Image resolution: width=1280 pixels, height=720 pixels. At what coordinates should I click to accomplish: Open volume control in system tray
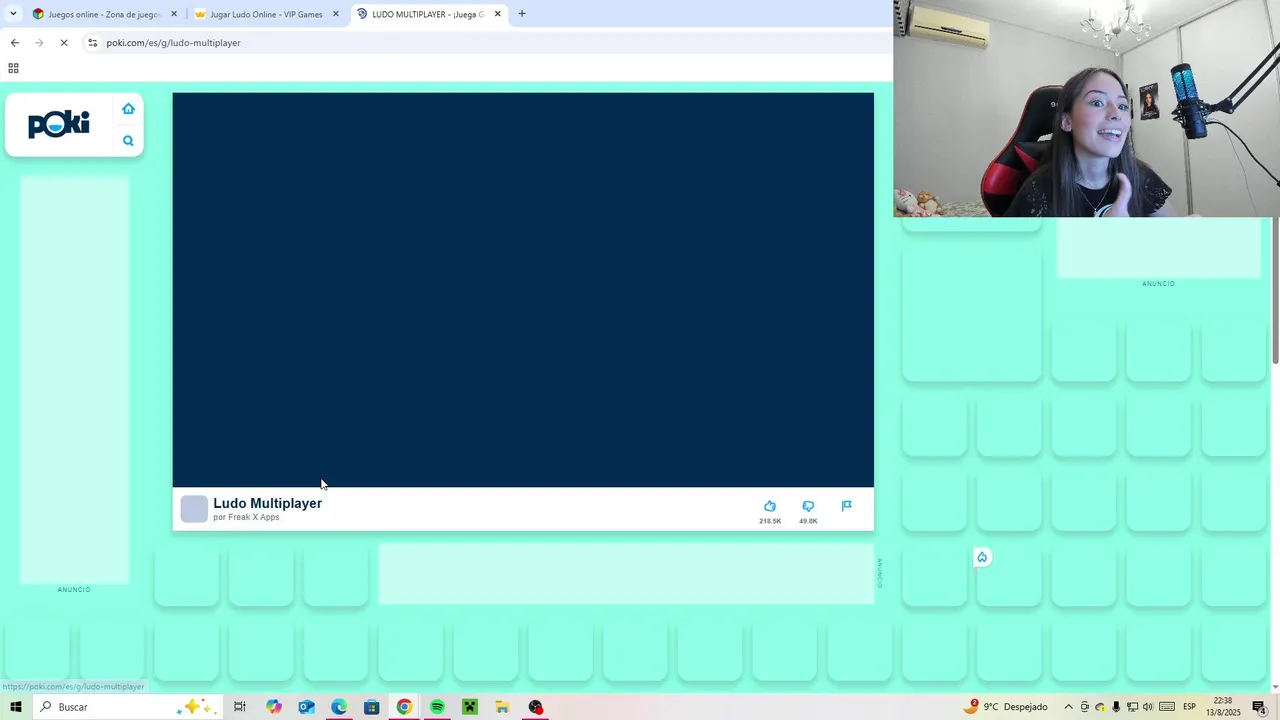point(1147,707)
